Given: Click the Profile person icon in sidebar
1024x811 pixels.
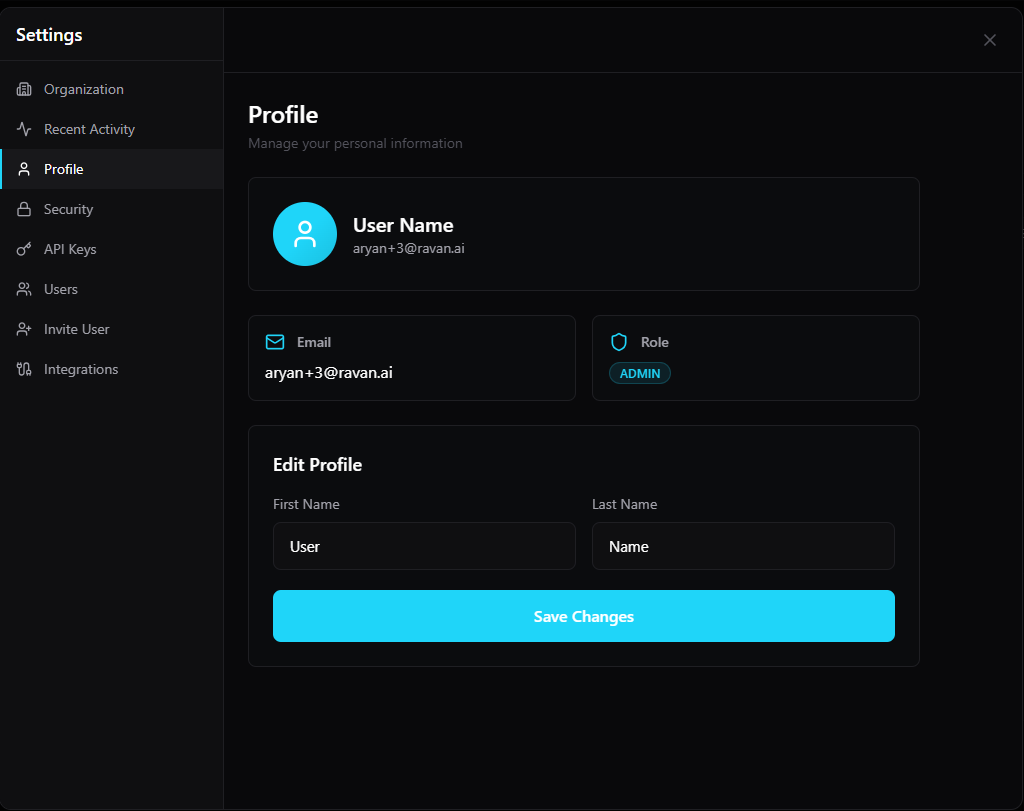Looking at the screenshot, I should [23, 169].
